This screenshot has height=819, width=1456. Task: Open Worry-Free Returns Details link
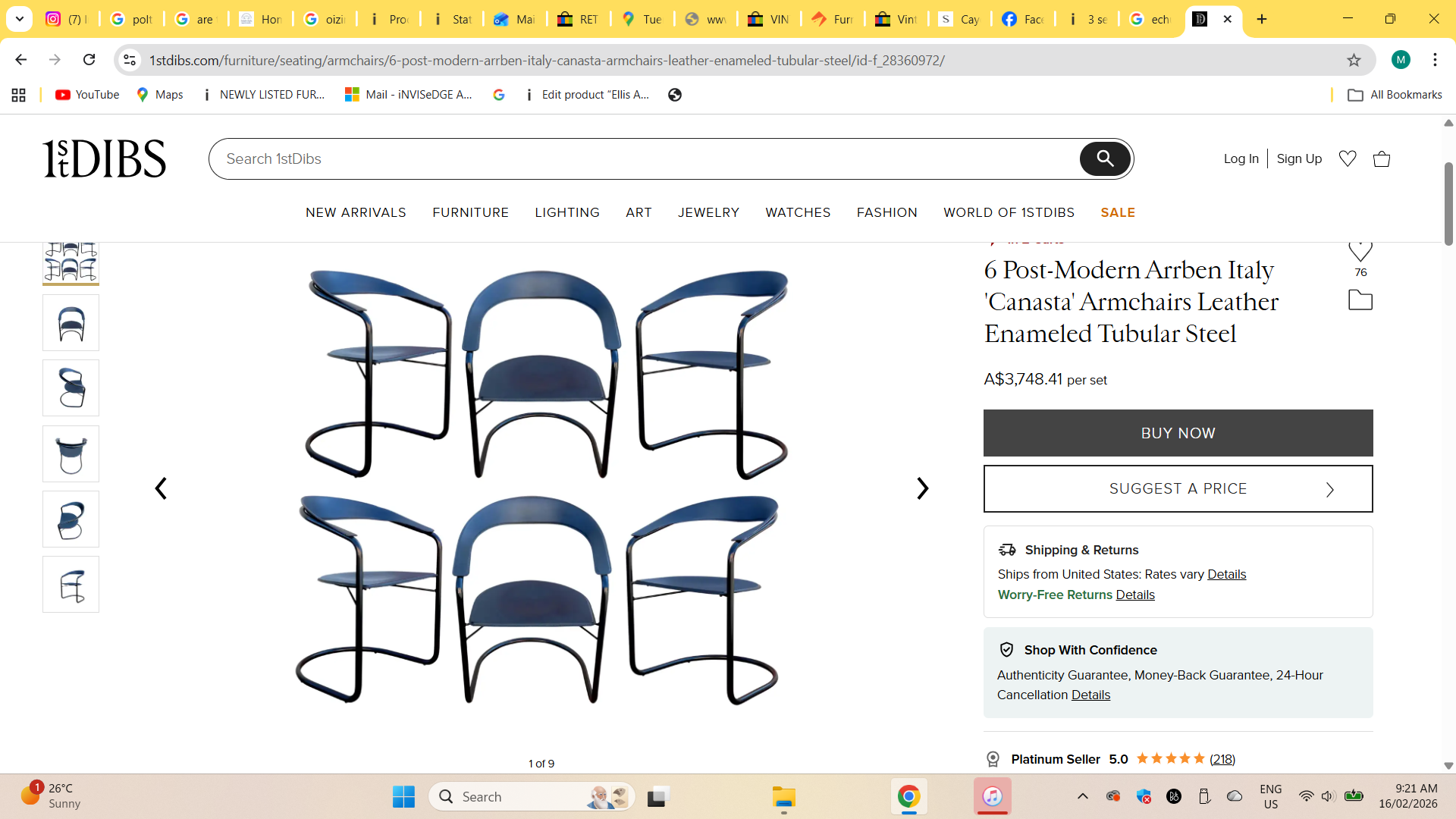pyautogui.click(x=1134, y=595)
